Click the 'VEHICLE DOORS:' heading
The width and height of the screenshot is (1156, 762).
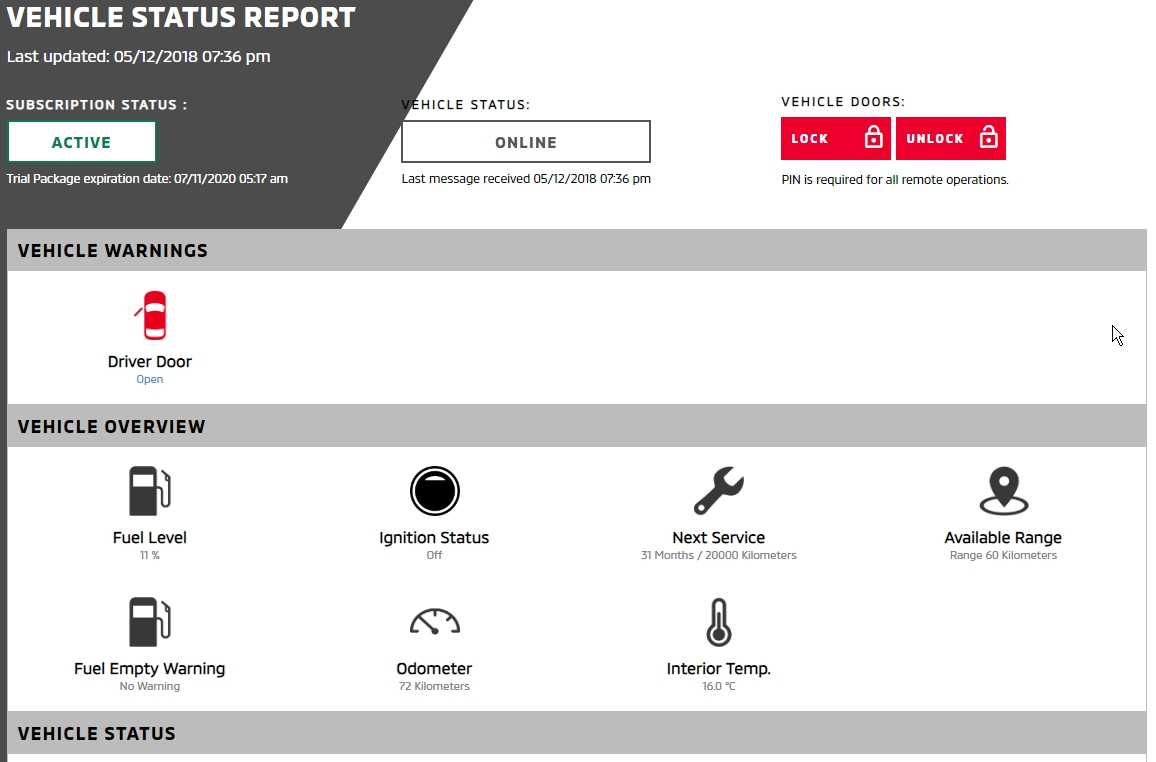pos(843,102)
